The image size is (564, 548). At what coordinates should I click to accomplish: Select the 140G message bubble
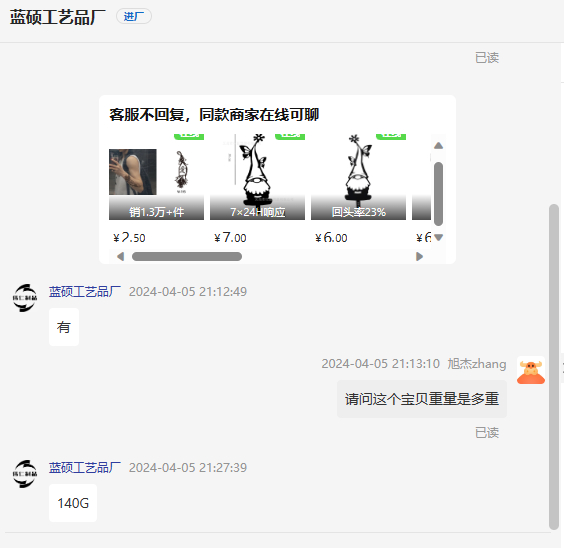[x=73, y=503]
